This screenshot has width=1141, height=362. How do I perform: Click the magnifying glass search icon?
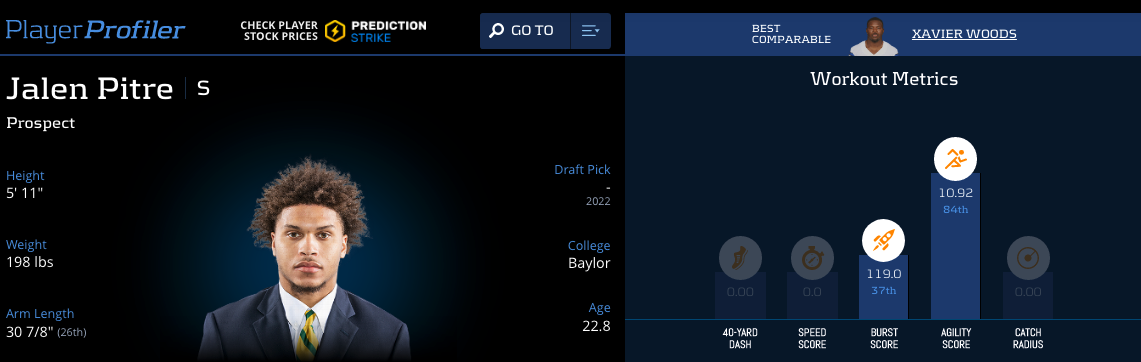click(x=496, y=31)
